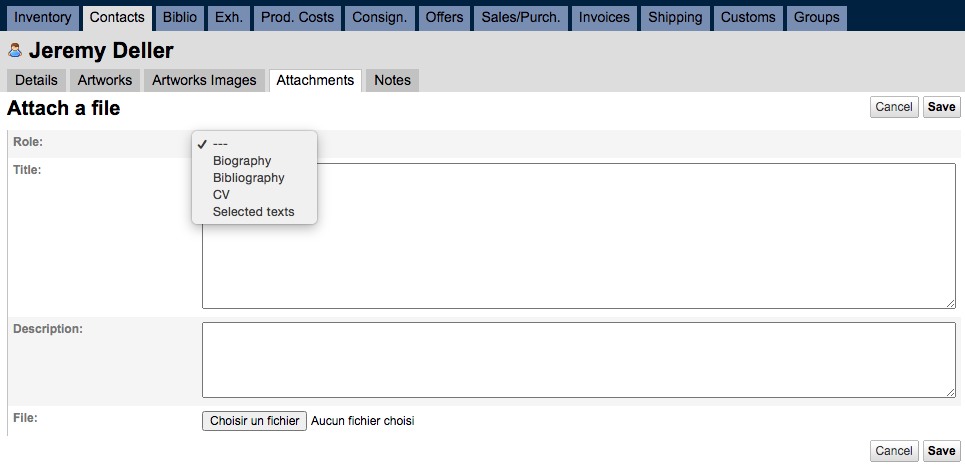Image resolution: width=965 pixels, height=472 pixels.
Task: Click 'Choisir un fichier' file button
Action: coord(255,421)
